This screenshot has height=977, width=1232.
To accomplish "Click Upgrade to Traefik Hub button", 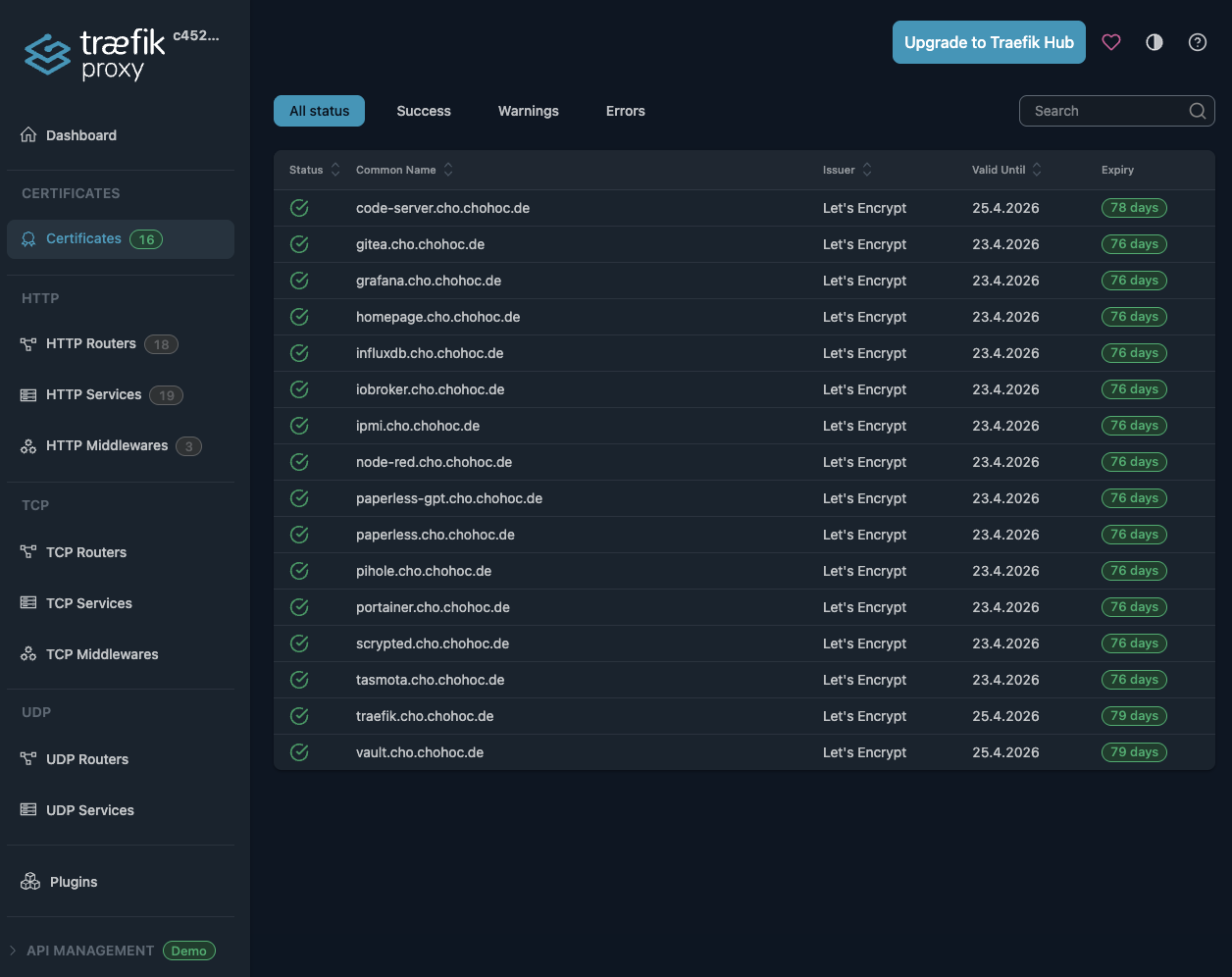I will (989, 42).
